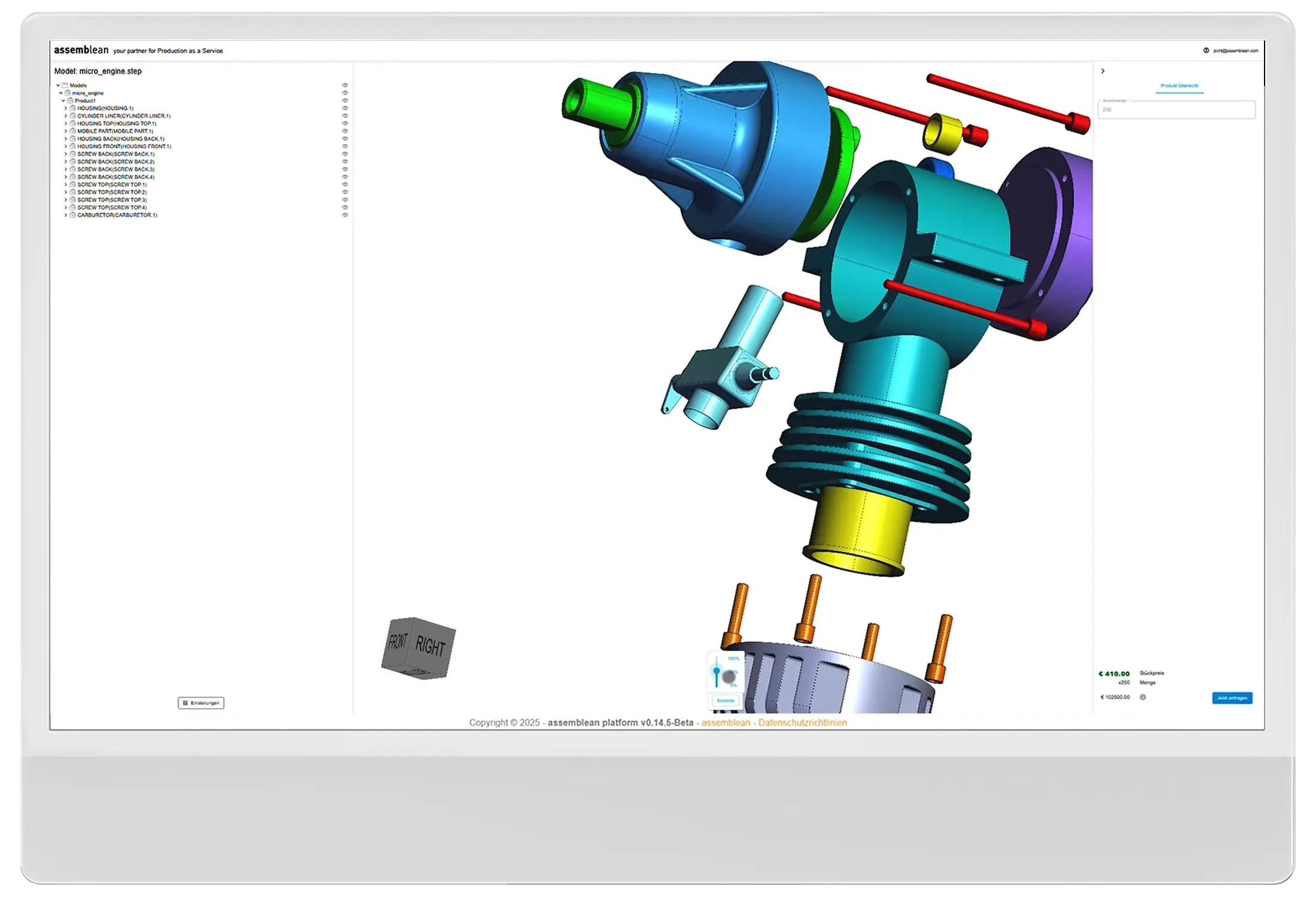Image resolution: width=1316 pixels, height=908 pixels.
Task: Click the part icon next to CARBURETOR
Action: (72, 215)
